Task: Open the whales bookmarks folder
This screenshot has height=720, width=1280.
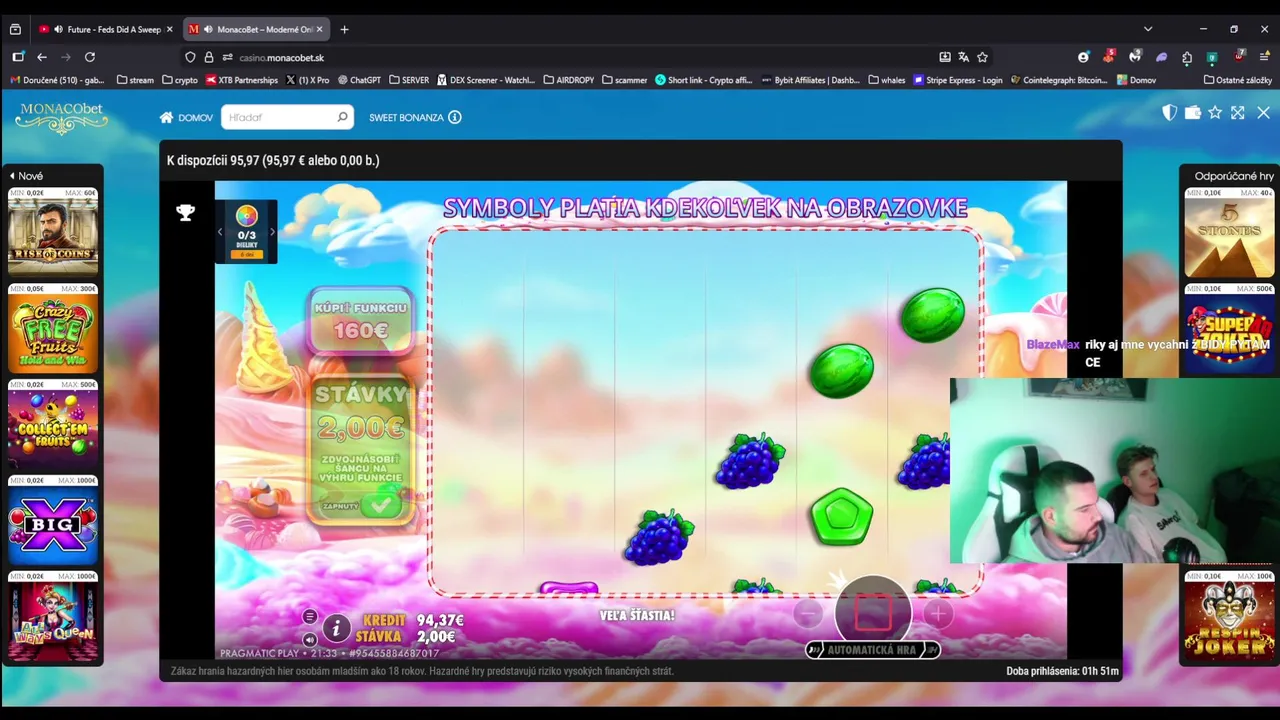Action: [x=887, y=80]
